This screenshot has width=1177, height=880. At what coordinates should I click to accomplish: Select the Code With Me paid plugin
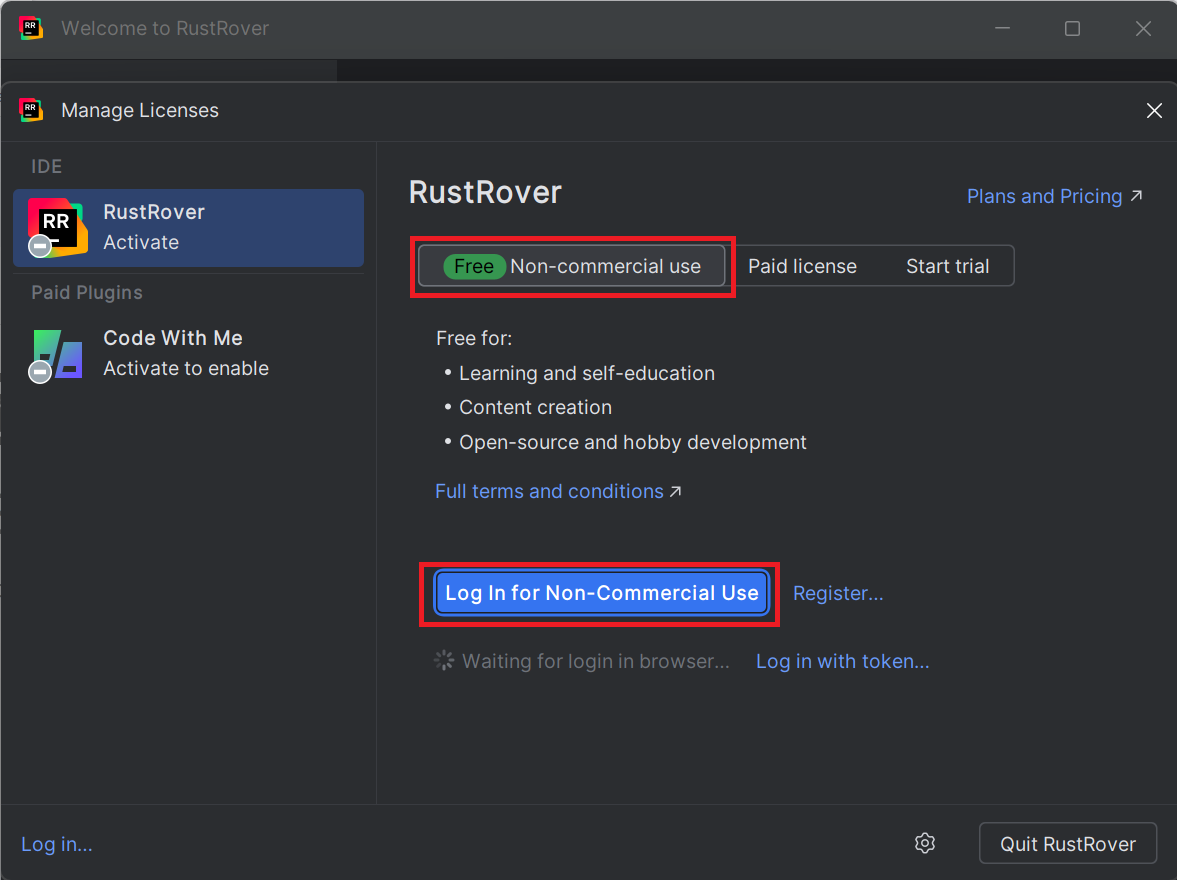pos(188,354)
